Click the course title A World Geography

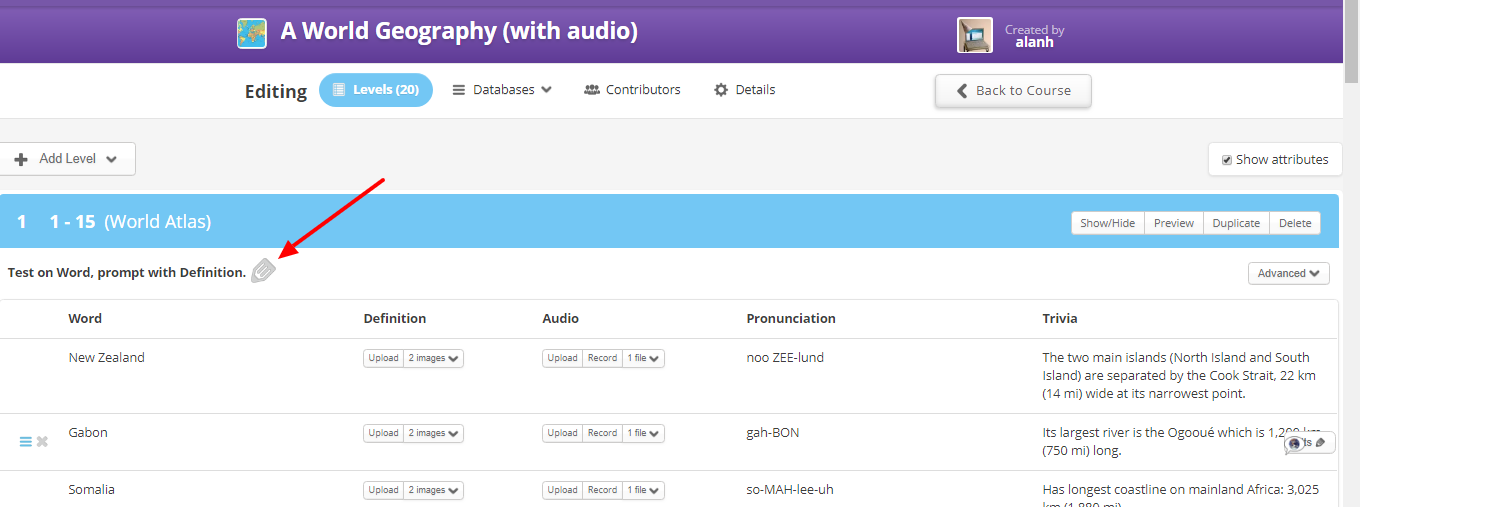coord(459,31)
